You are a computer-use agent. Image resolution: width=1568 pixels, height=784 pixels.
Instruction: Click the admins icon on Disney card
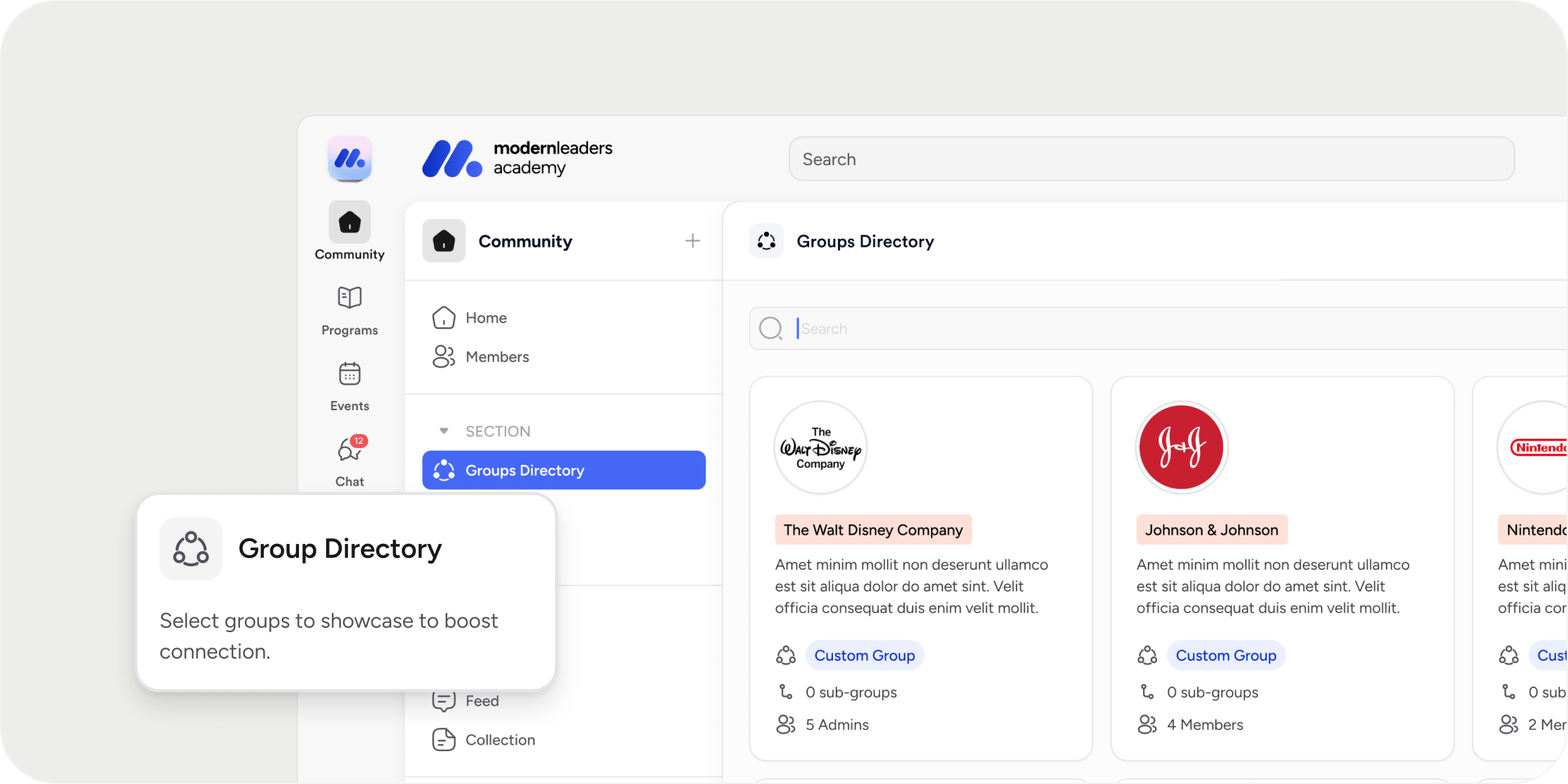coord(786,724)
